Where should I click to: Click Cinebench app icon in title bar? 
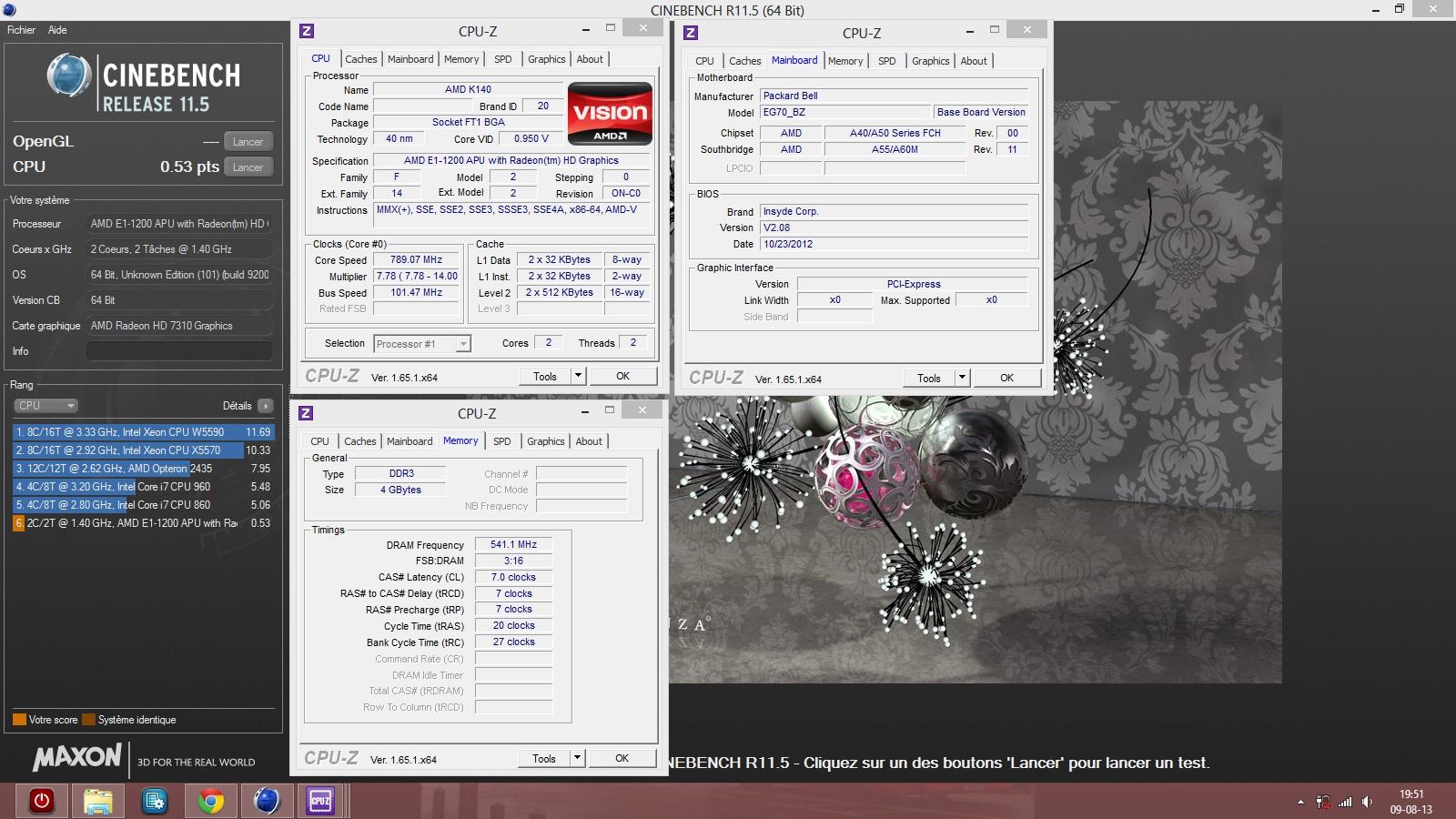tap(9, 9)
